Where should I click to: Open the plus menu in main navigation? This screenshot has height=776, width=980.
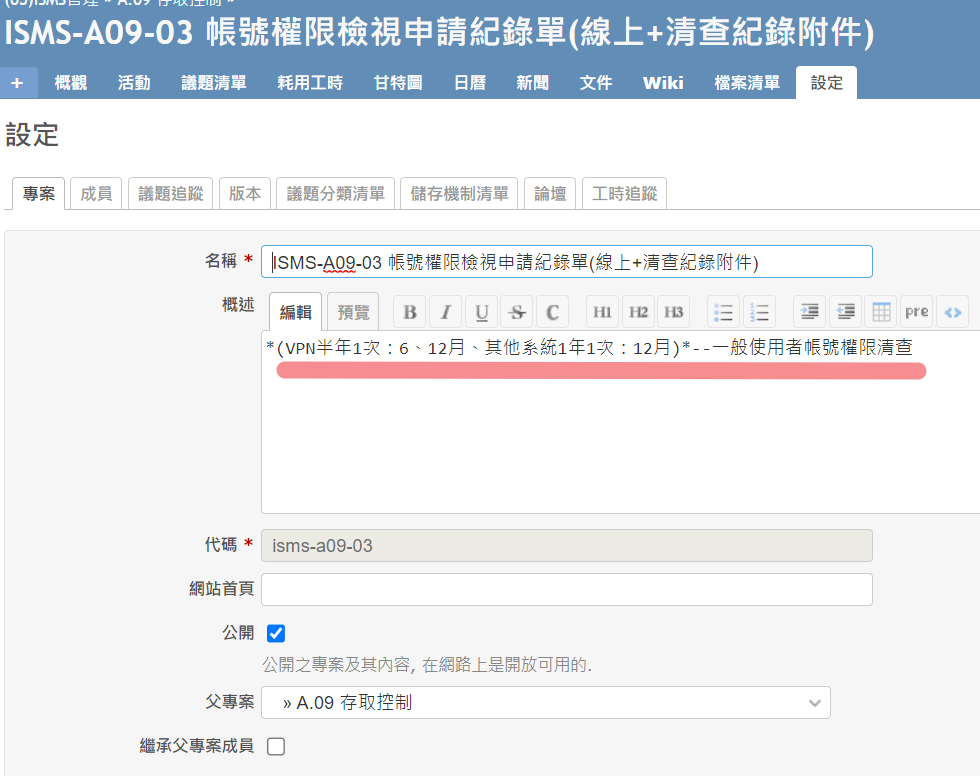tap(18, 82)
